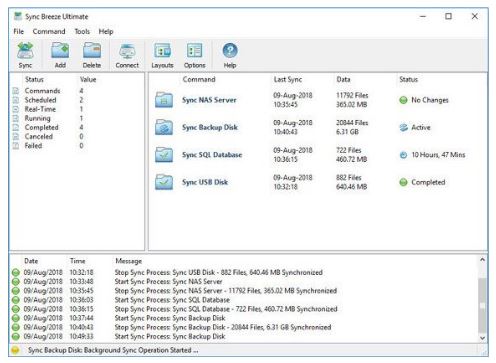Click the Active status icon

coord(403,127)
